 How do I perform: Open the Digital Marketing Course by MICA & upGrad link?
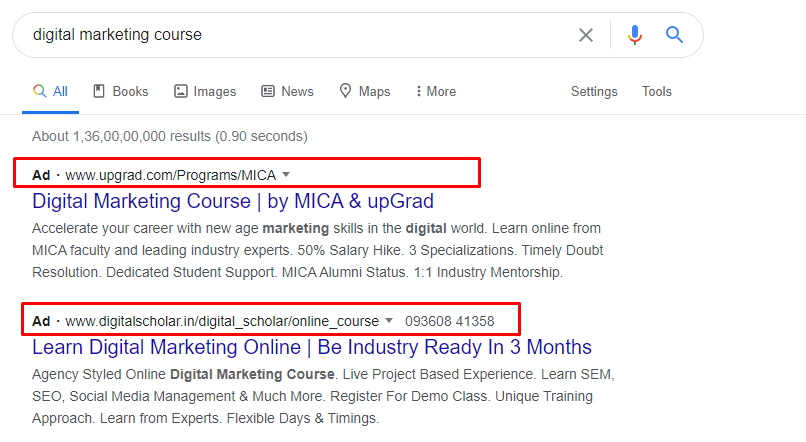(233, 201)
